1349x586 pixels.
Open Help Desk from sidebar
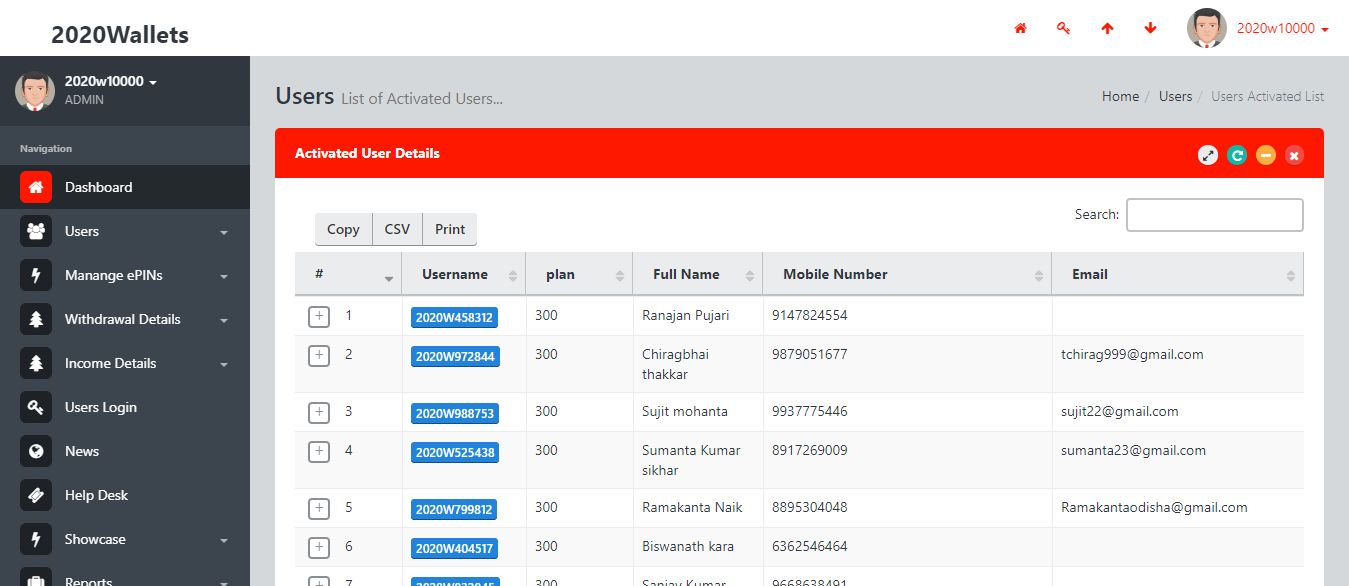tap(96, 495)
